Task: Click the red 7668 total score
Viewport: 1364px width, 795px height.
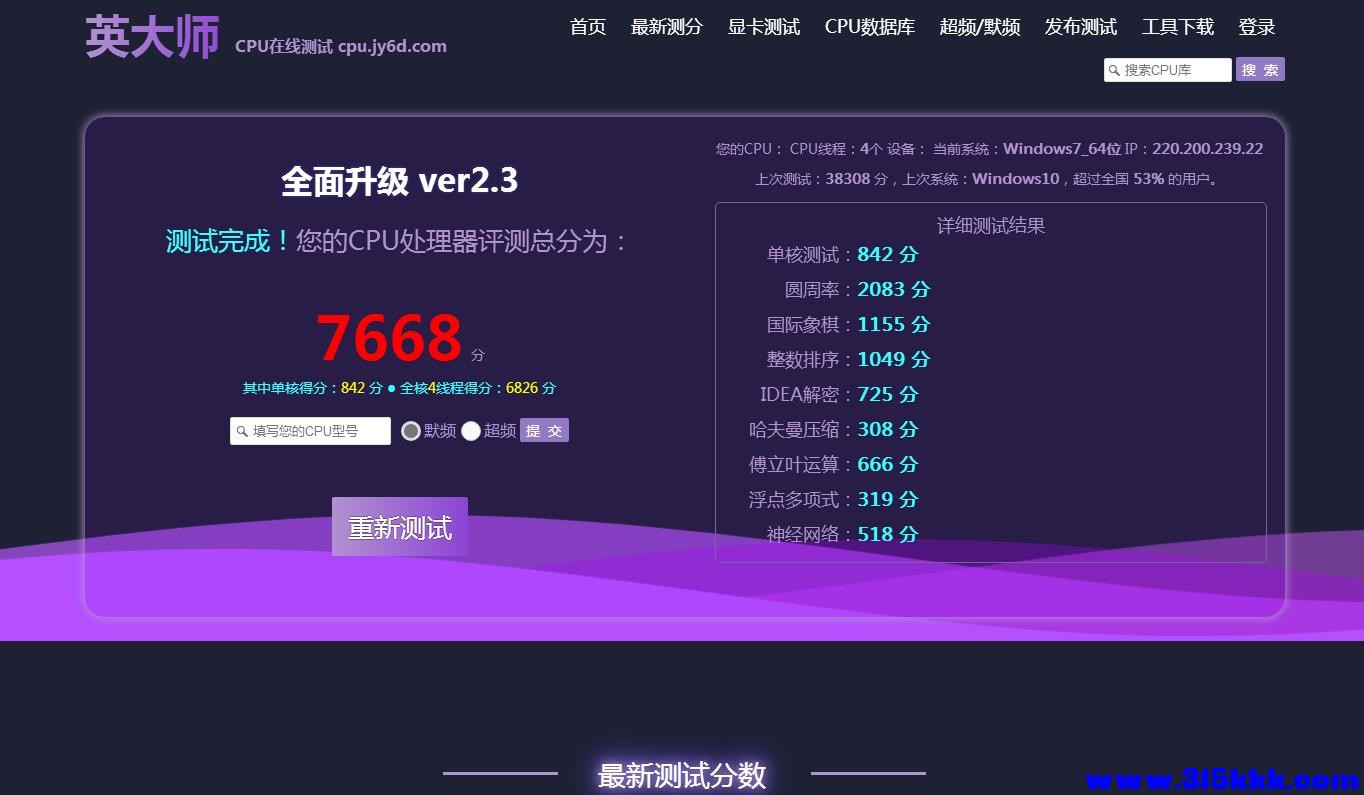Action: coord(388,337)
